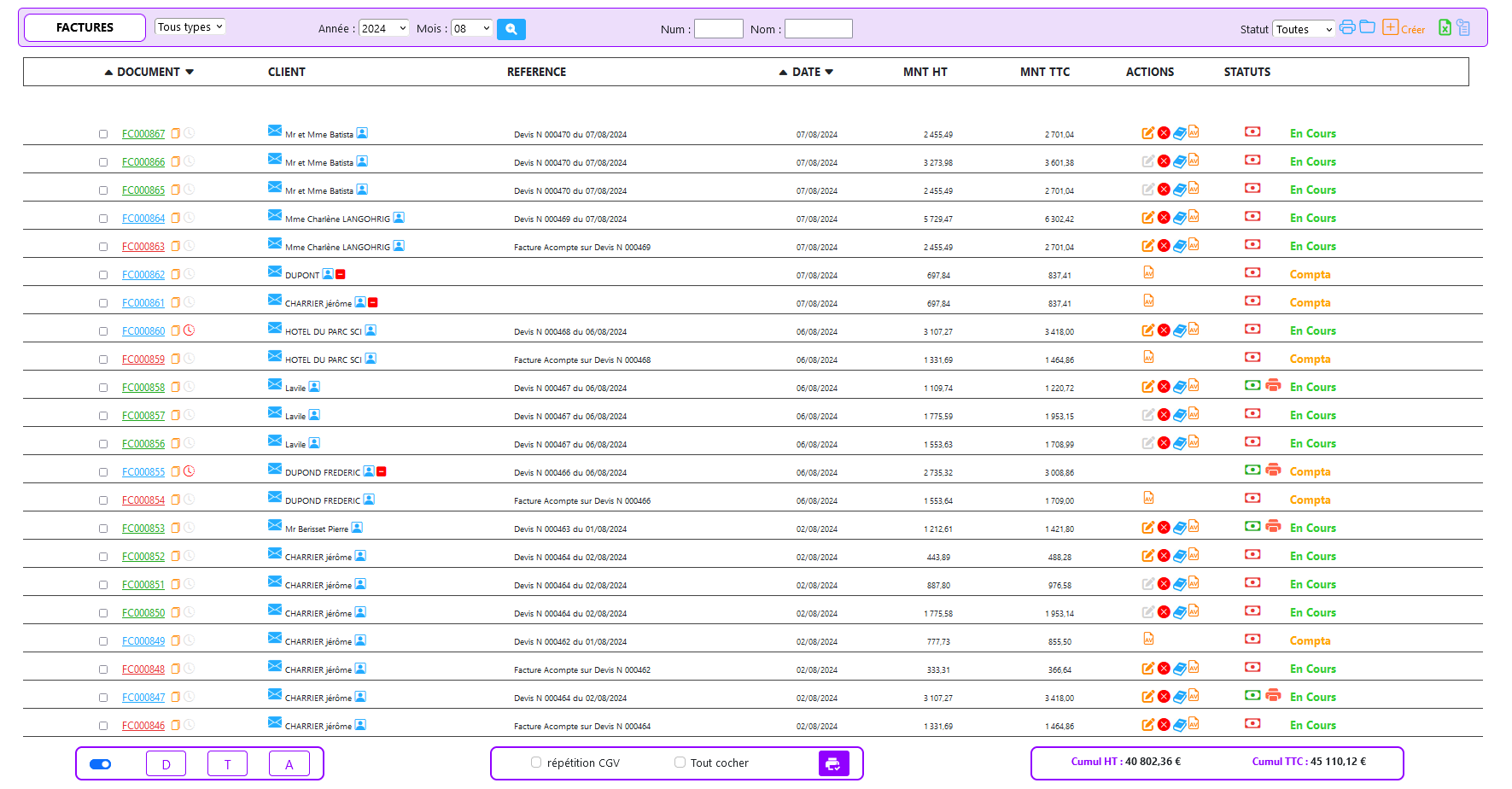The height and width of the screenshot is (789, 1512).
Task: Sort DATE column descending with down arrow
Action: click(x=829, y=73)
